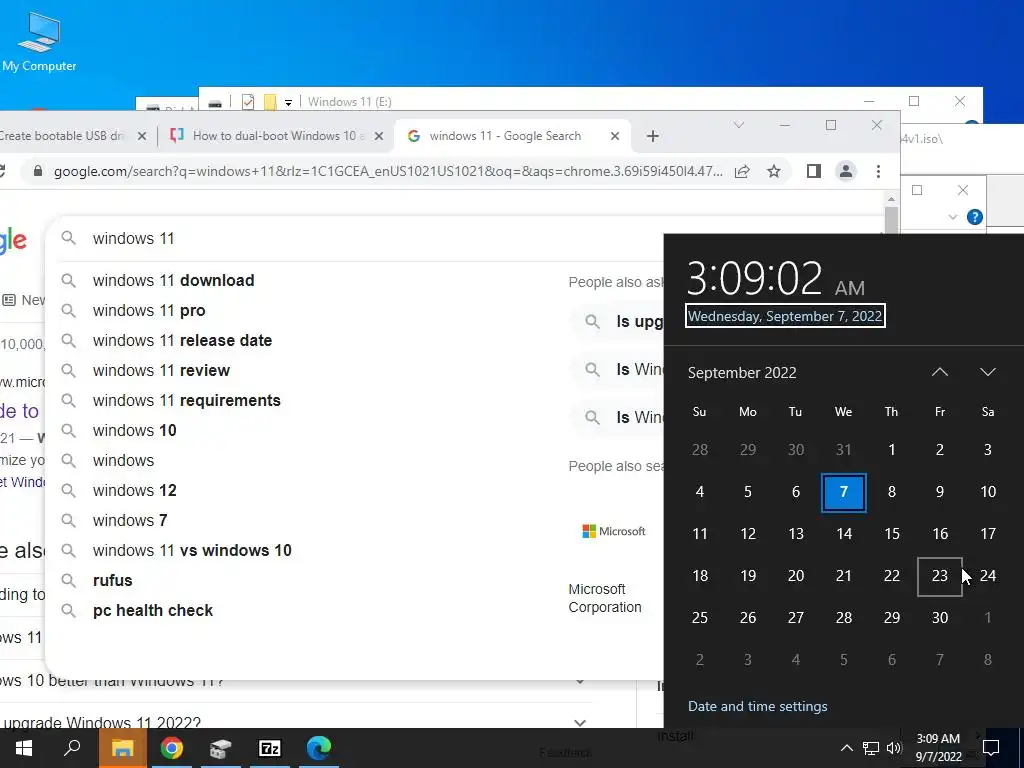This screenshot has height=768, width=1024.
Task: Click Wednesday, September 7, 2022 date text
Action: (x=785, y=316)
